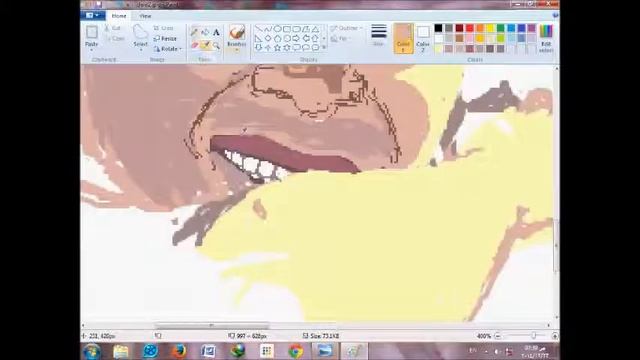This screenshot has width=640, height=360.
Task: Expand the Select dropdown arrow
Action: tap(140, 49)
